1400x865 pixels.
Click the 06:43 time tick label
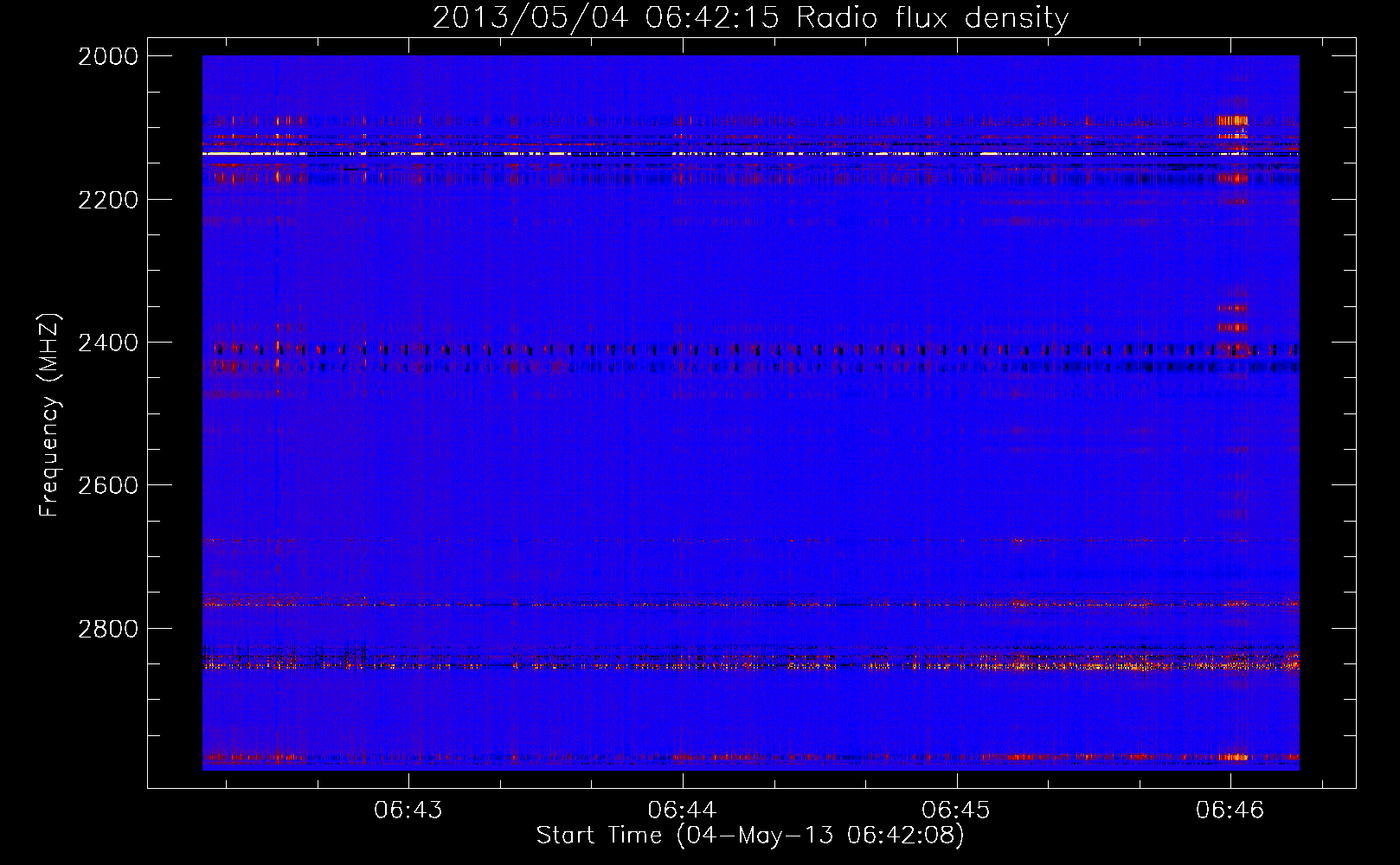(408, 810)
